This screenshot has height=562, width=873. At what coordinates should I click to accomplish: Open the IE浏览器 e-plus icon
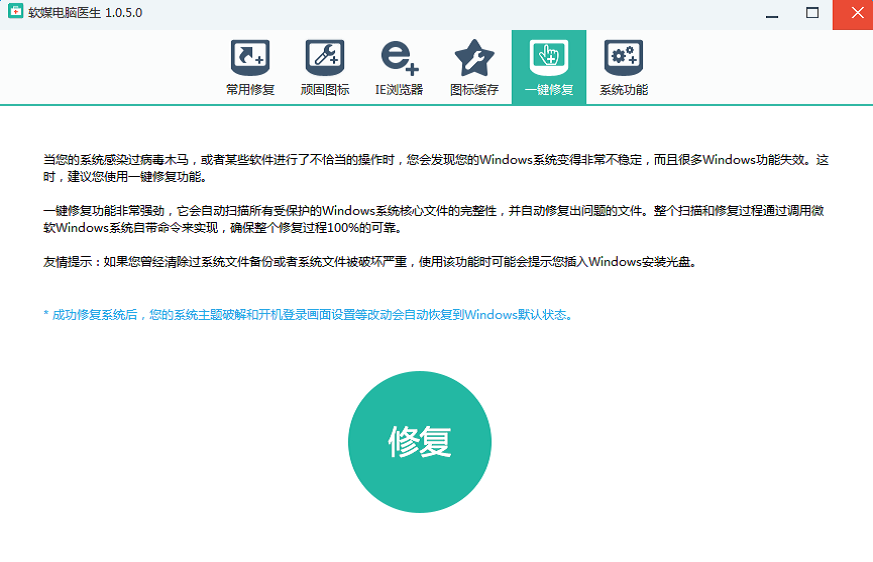pyautogui.click(x=399, y=58)
